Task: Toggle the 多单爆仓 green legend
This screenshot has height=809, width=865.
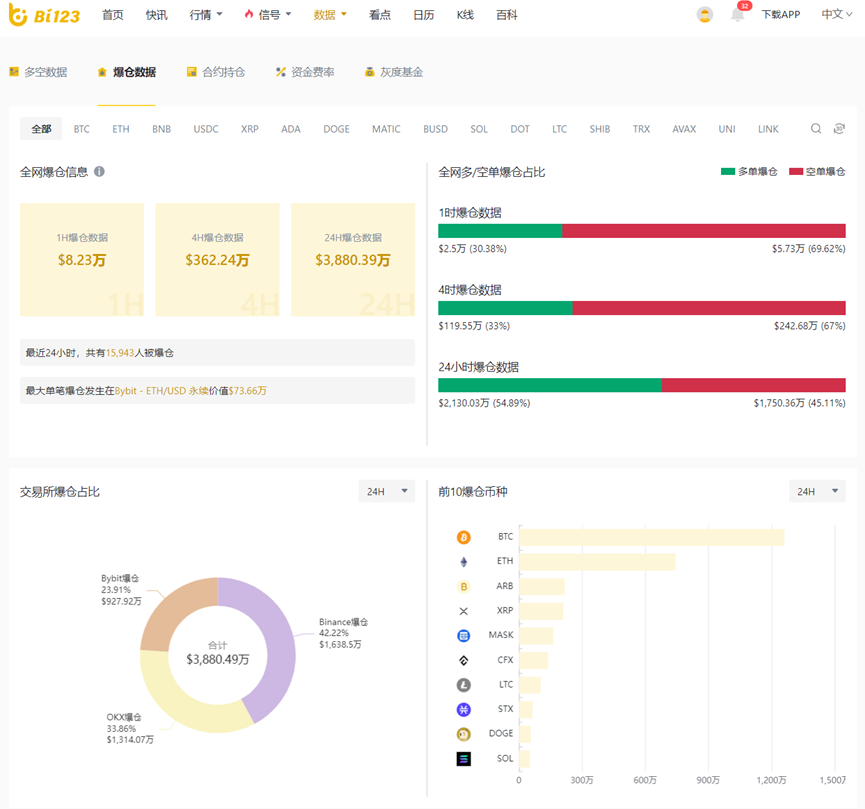Action: click(749, 172)
